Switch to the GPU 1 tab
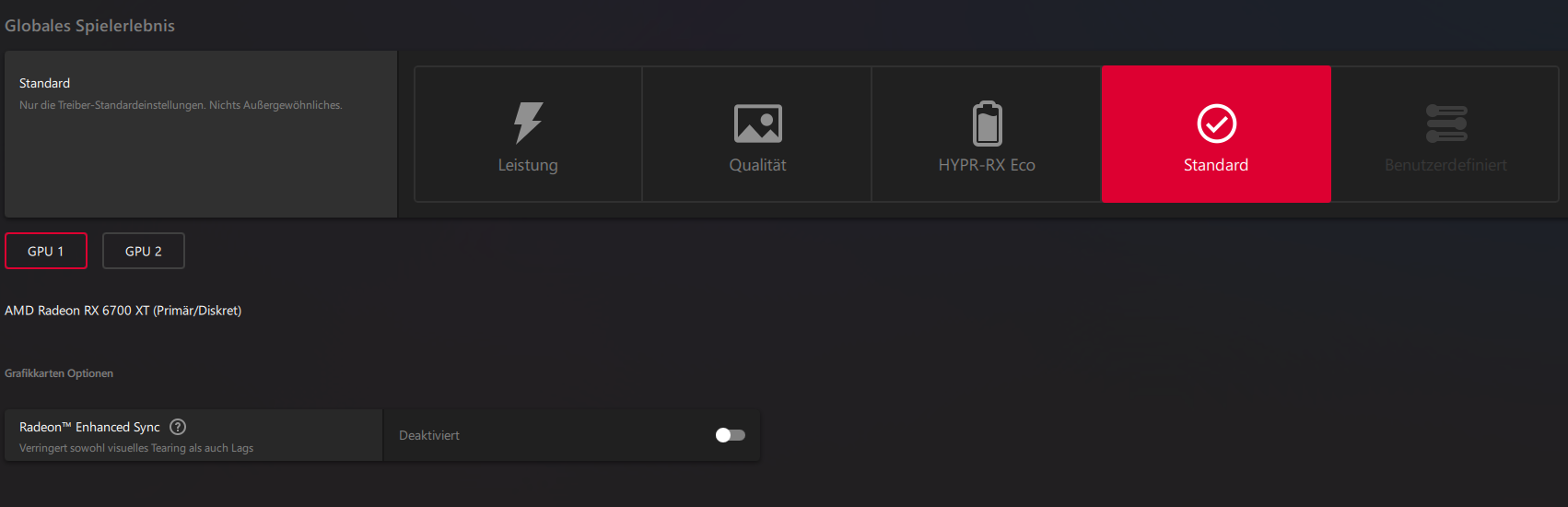 [x=46, y=251]
